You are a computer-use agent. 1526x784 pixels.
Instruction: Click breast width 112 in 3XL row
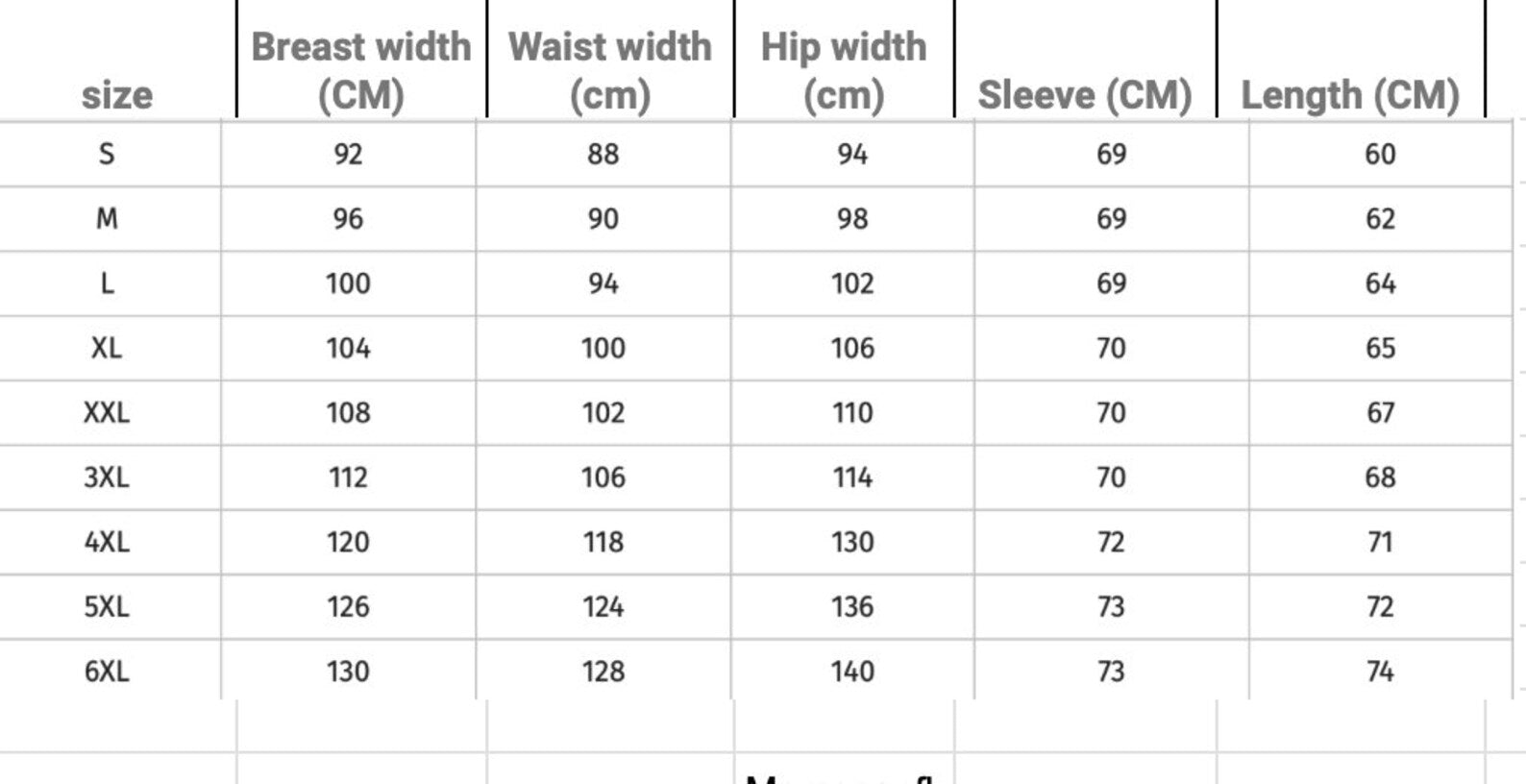348,478
